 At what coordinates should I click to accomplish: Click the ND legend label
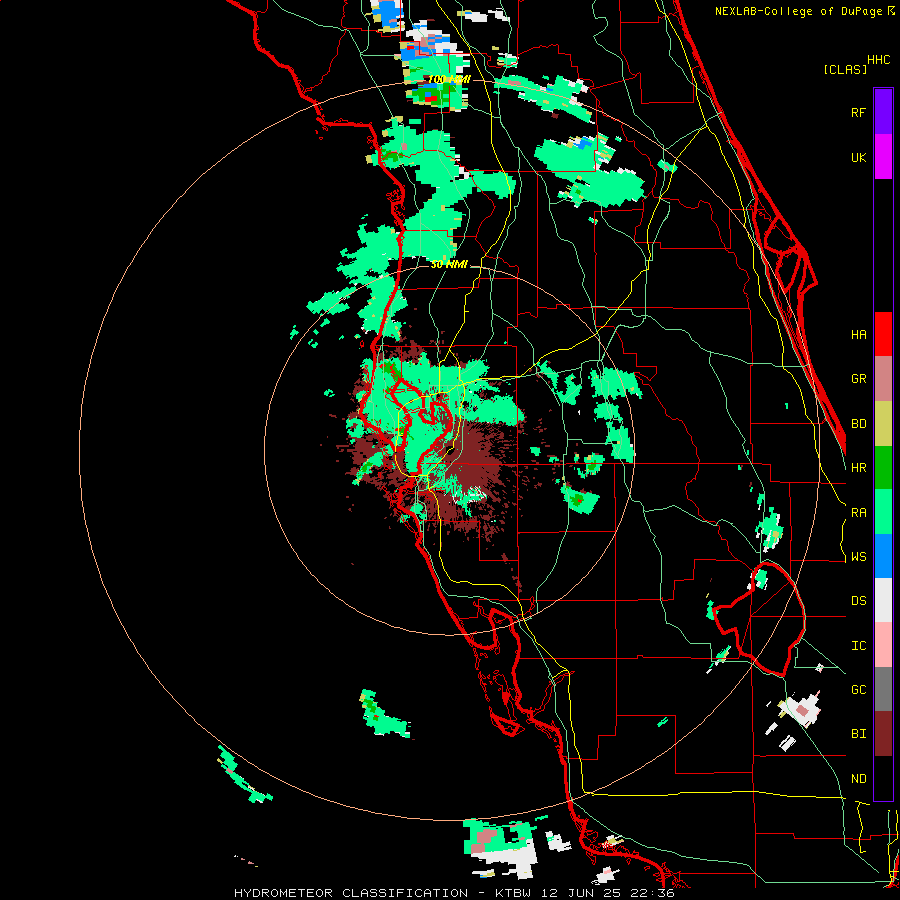tap(858, 779)
